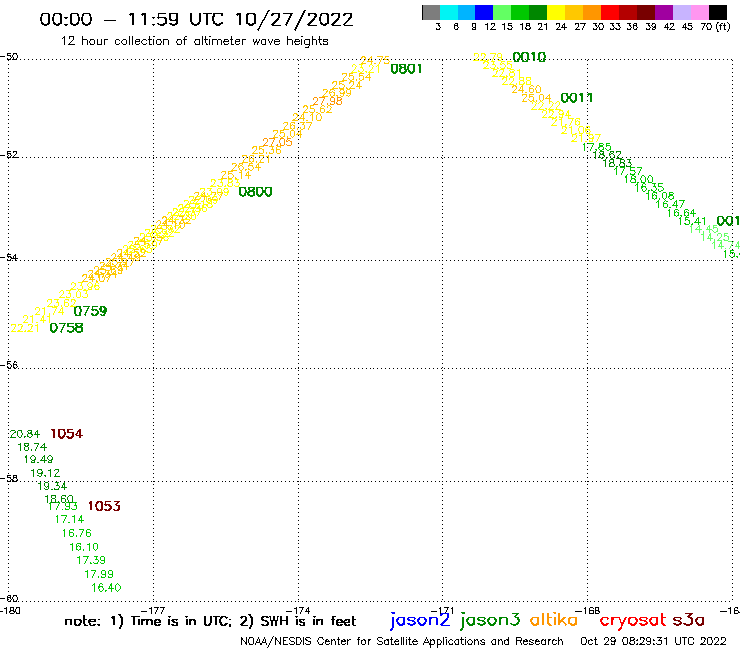Image resolution: width=740 pixels, height=650 pixels.
Task: Click the 22.21 wave height value
Action: pos(25,328)
